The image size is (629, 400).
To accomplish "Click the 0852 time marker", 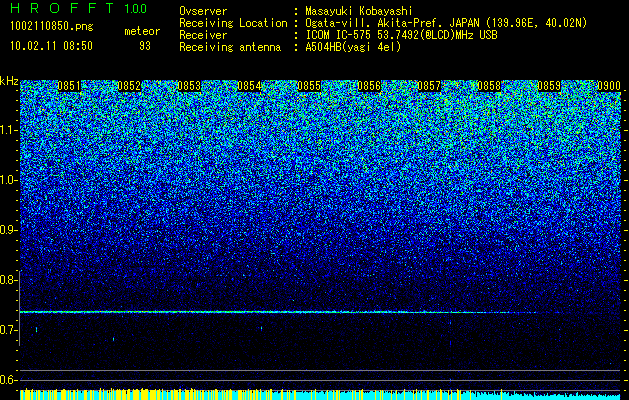I will point(129,86).
